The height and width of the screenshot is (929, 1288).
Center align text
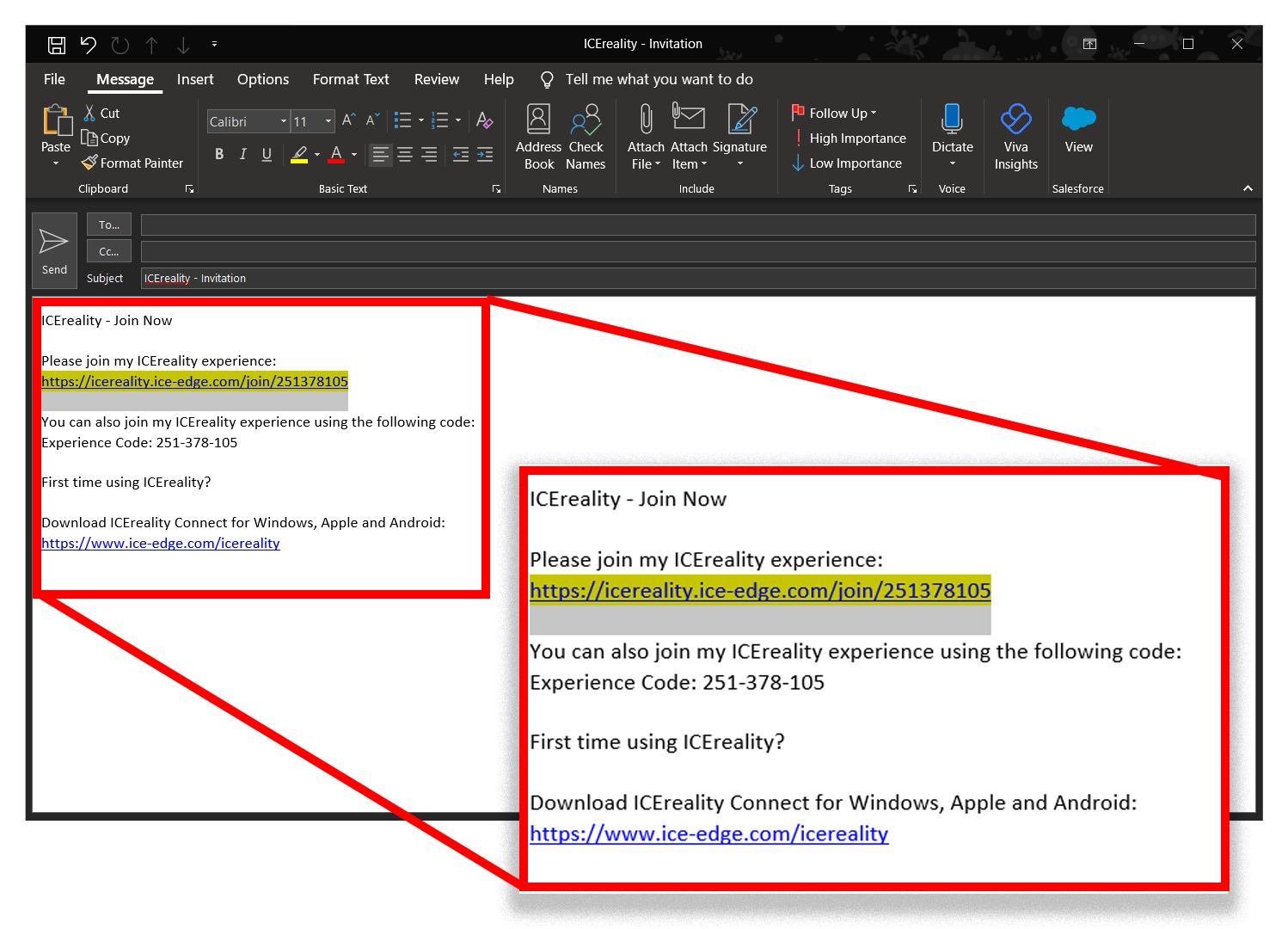pos(405,155)
